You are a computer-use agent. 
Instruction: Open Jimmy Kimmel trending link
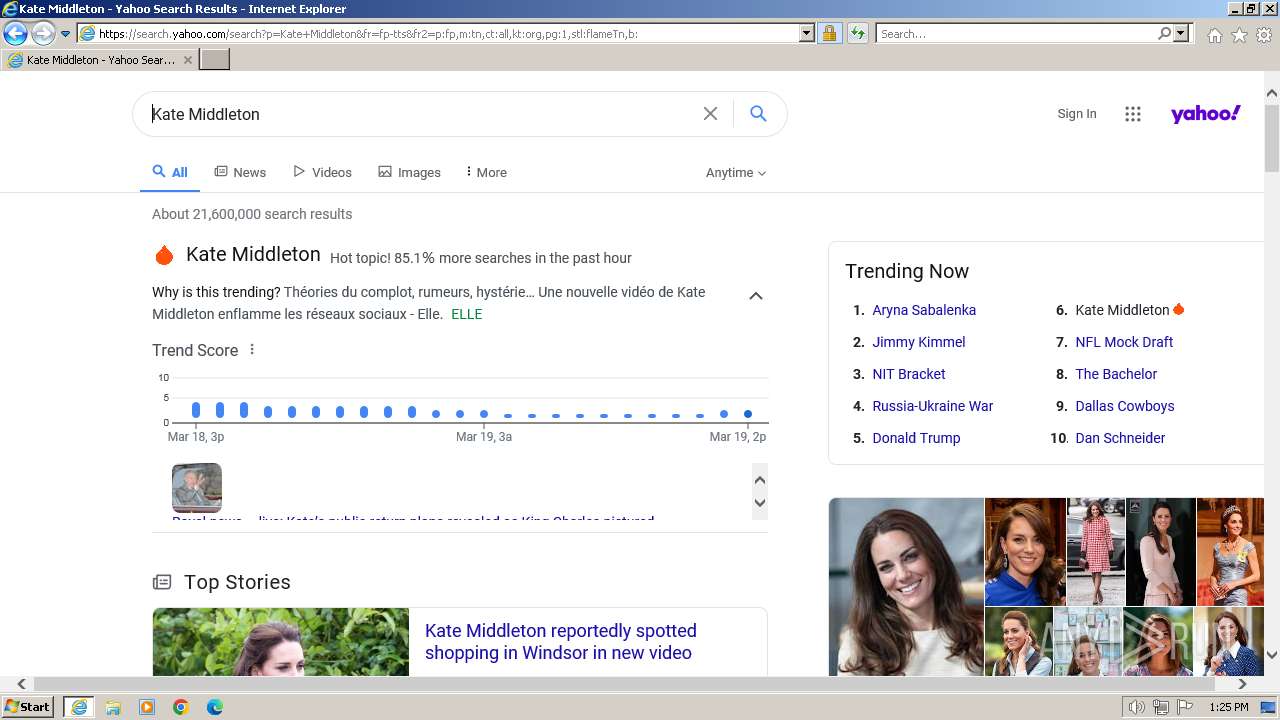click(x=919, y=342)
